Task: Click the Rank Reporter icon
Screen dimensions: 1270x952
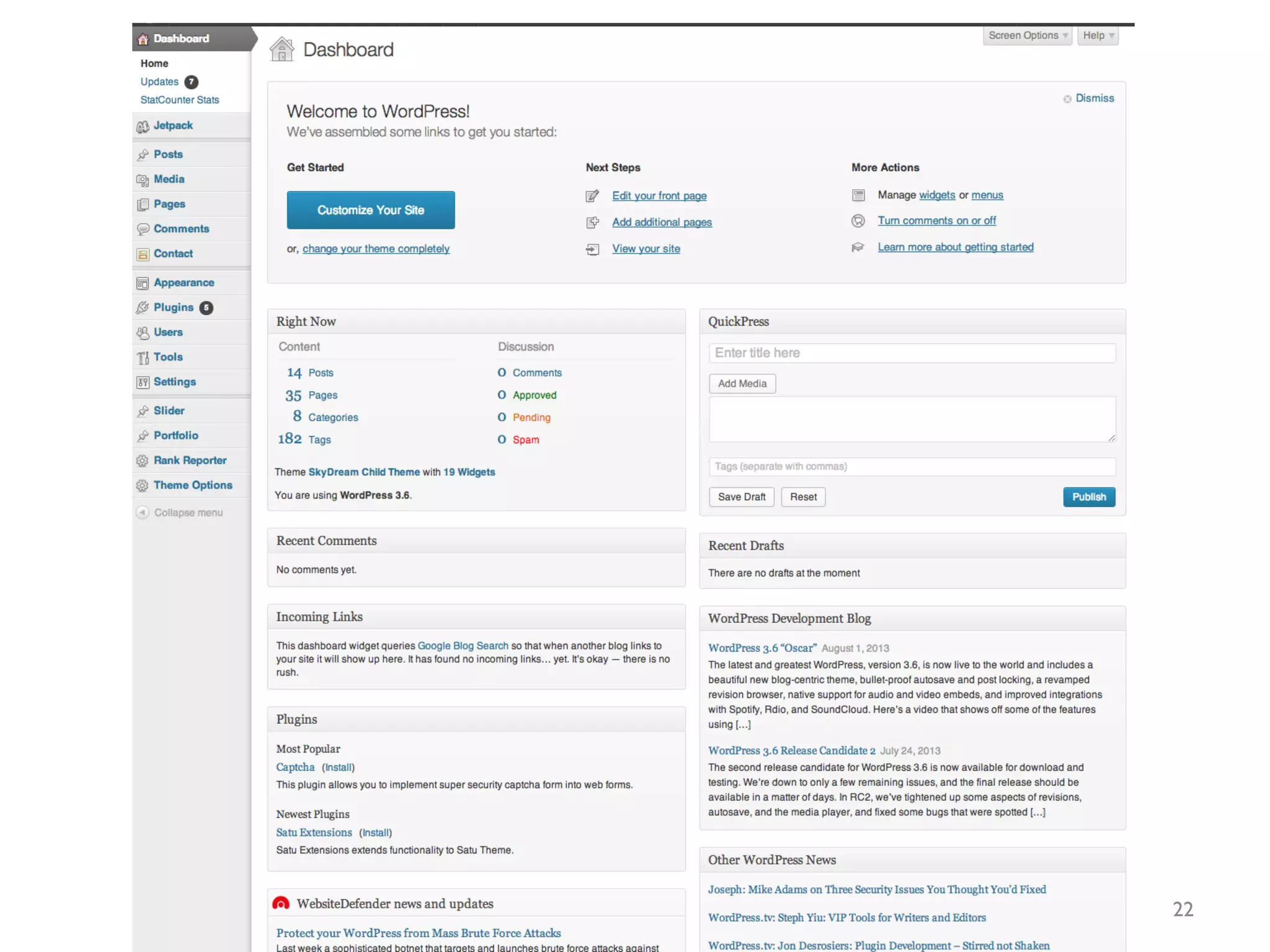Action: [x=143, y=461]
